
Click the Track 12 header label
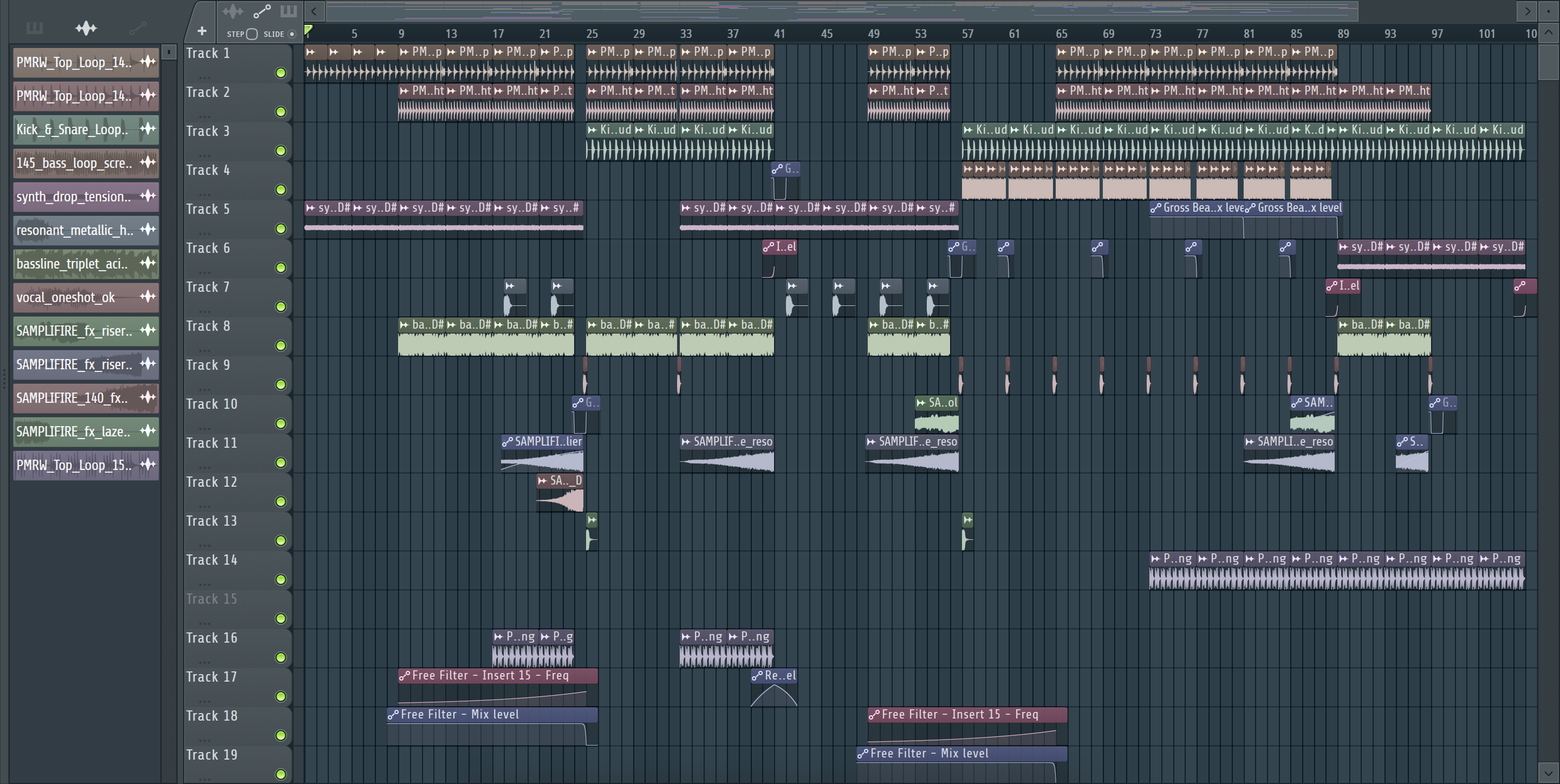[x=211, y=482]
